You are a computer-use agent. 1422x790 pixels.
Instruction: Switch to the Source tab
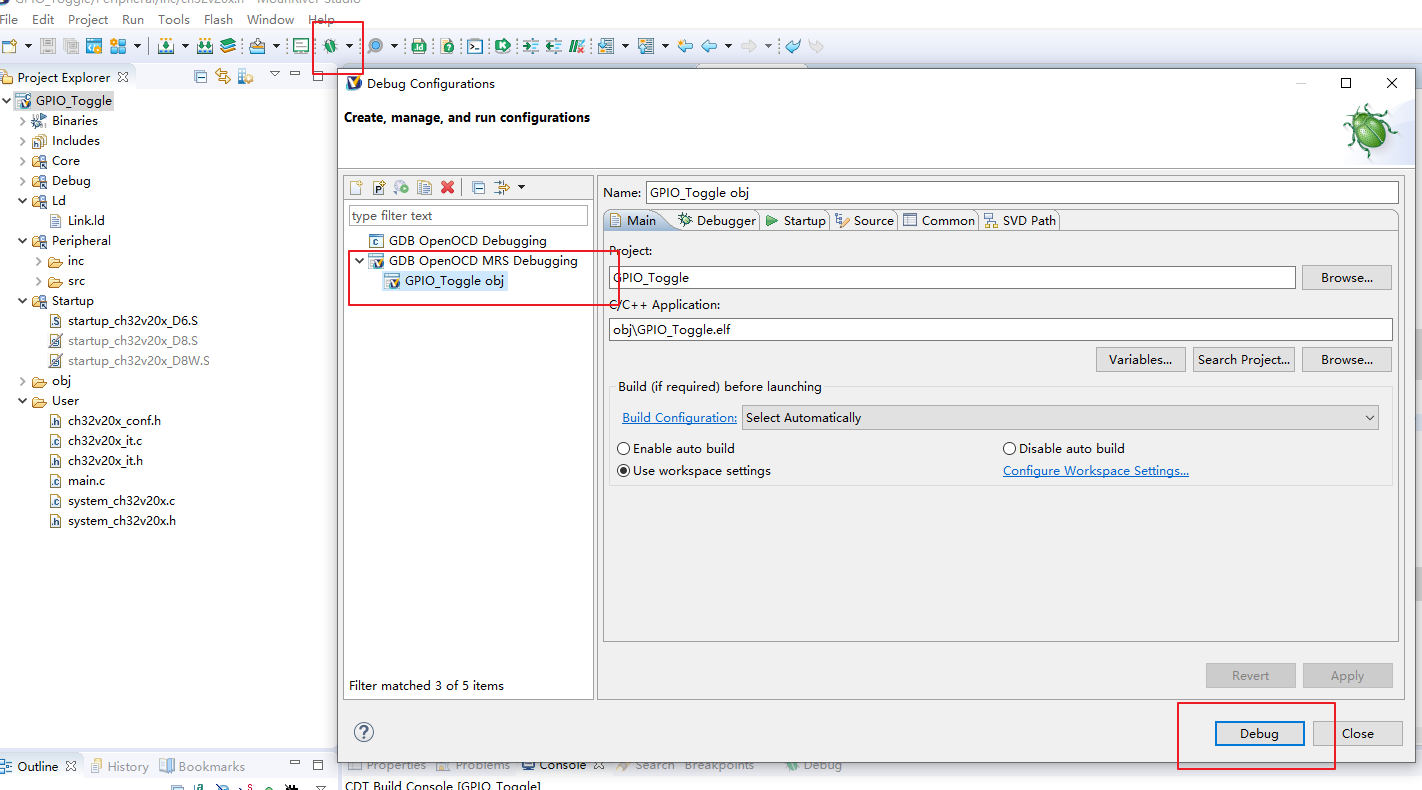[865, 220]
